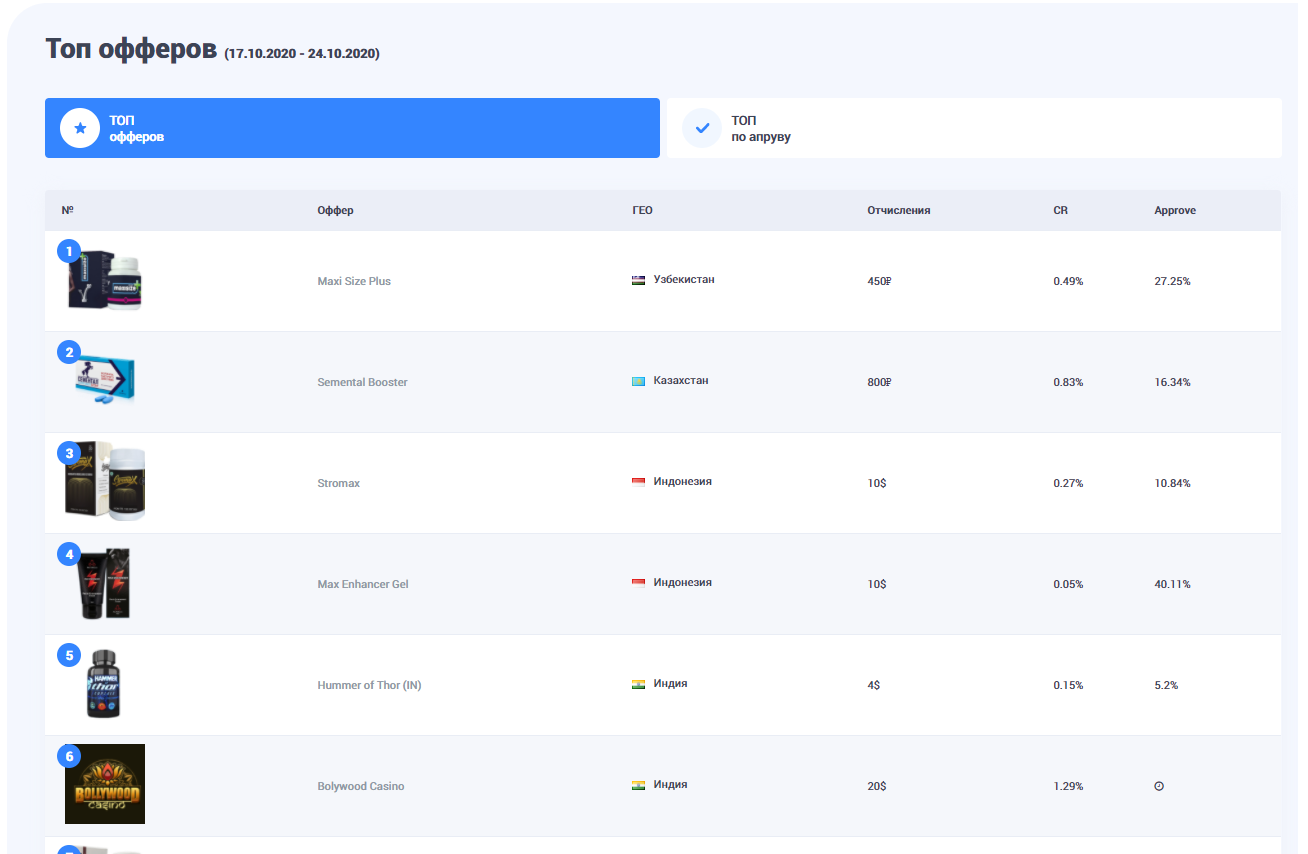1308x854 pixels.
Task: Click the 20$ payout value
Action: pos(877,786)
